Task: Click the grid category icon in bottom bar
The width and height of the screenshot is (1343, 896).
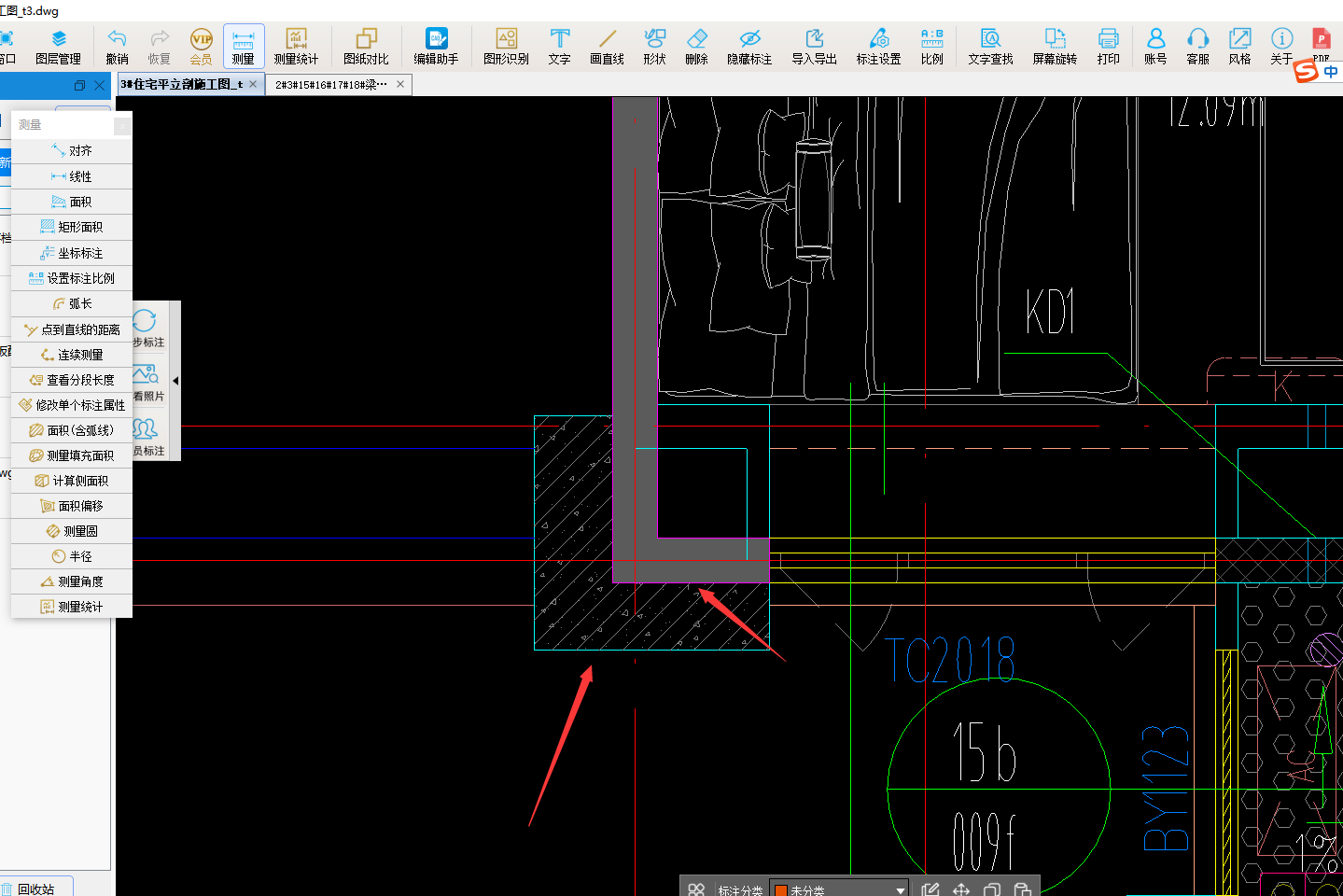Action: tap(696, 889)
